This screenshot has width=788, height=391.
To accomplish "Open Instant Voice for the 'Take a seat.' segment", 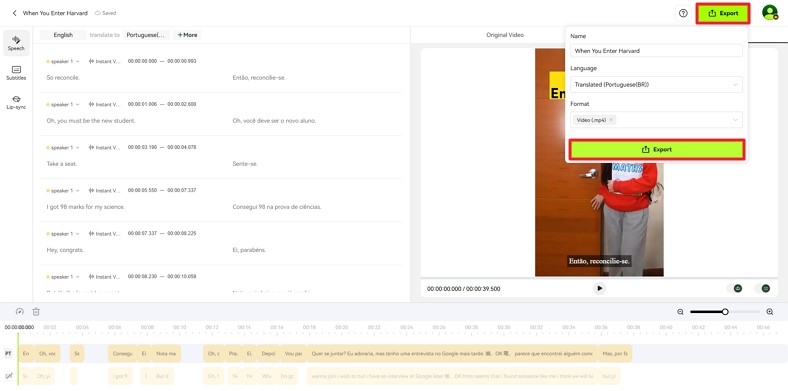I will [105, 147].
